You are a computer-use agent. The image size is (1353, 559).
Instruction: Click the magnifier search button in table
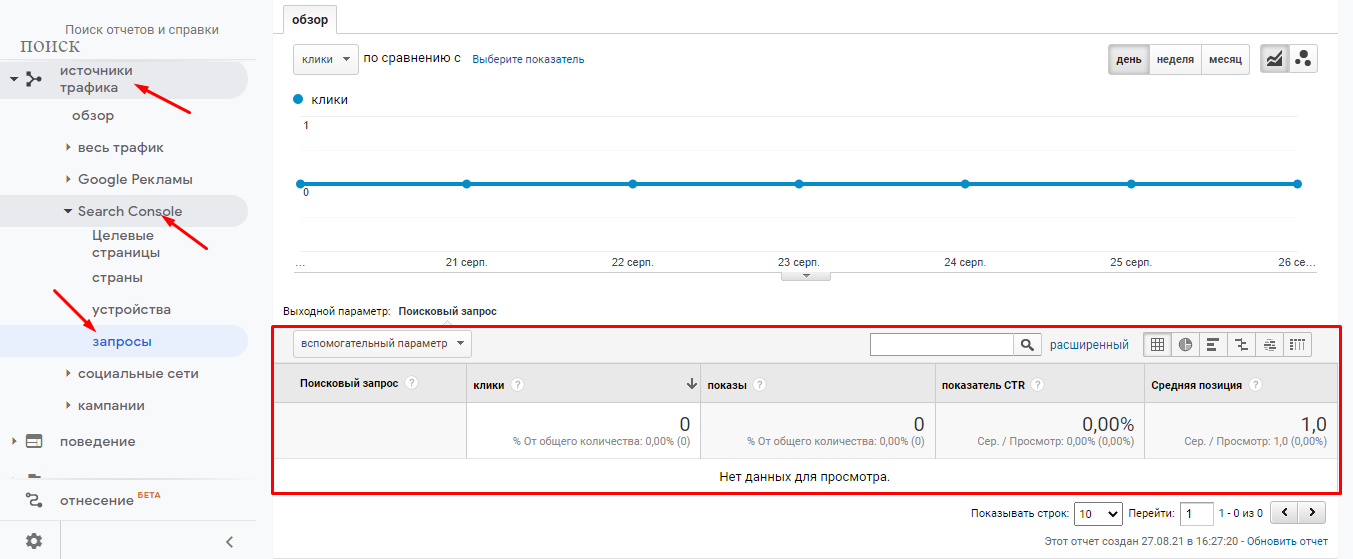click(x=1027, y=345)
